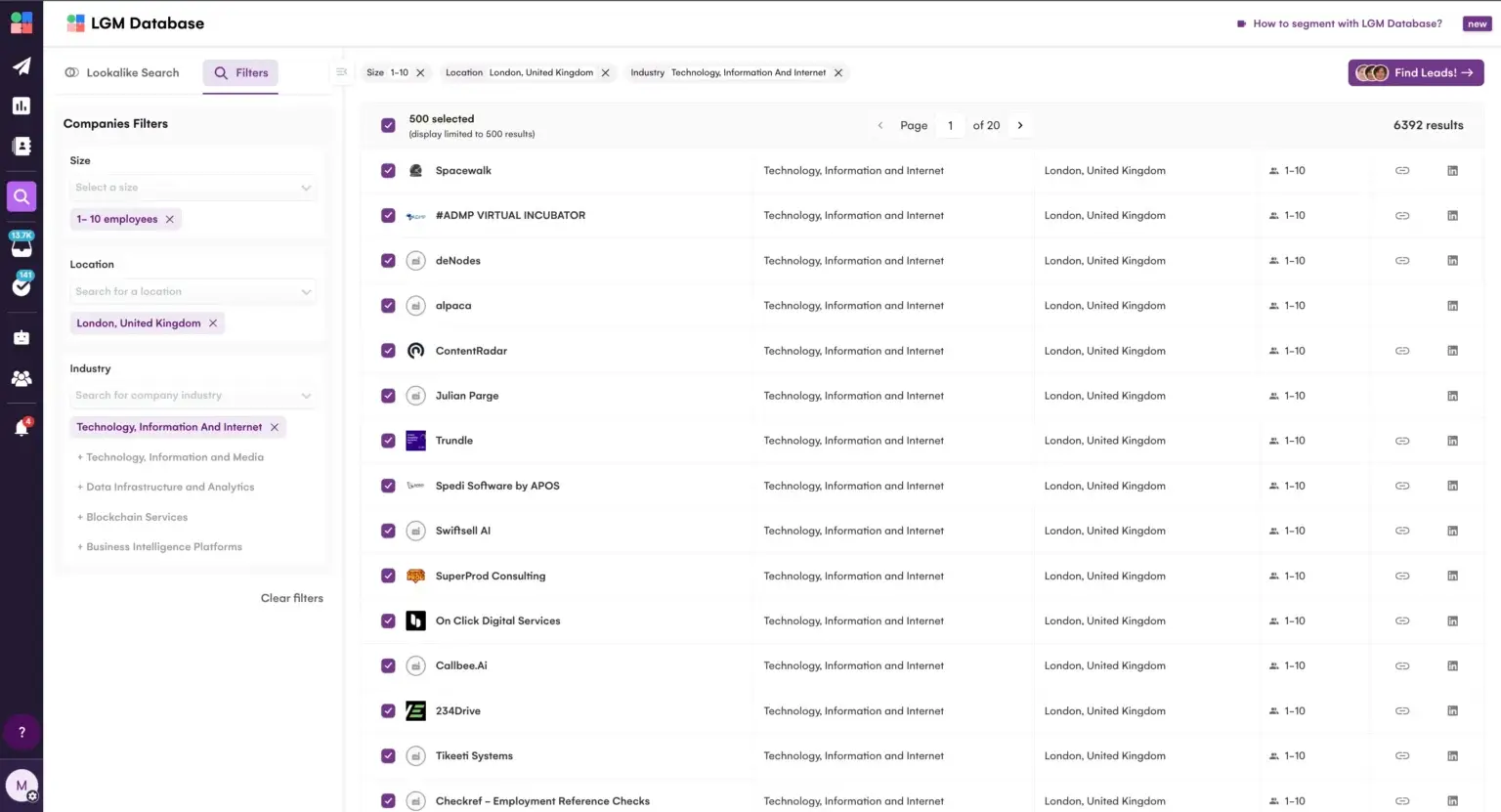1501x812 pixels.
Task: Remove Technology, Information And Internet sidebar tag
Action: coord(275,428)
